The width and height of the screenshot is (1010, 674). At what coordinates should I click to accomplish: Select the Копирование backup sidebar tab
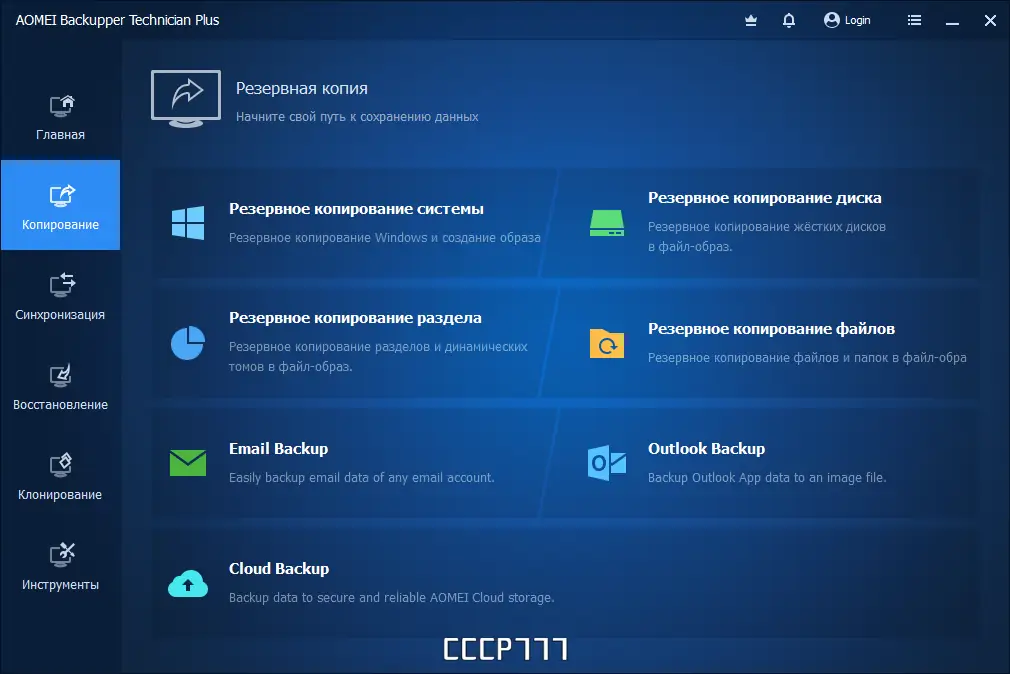[x=61, y=205]
